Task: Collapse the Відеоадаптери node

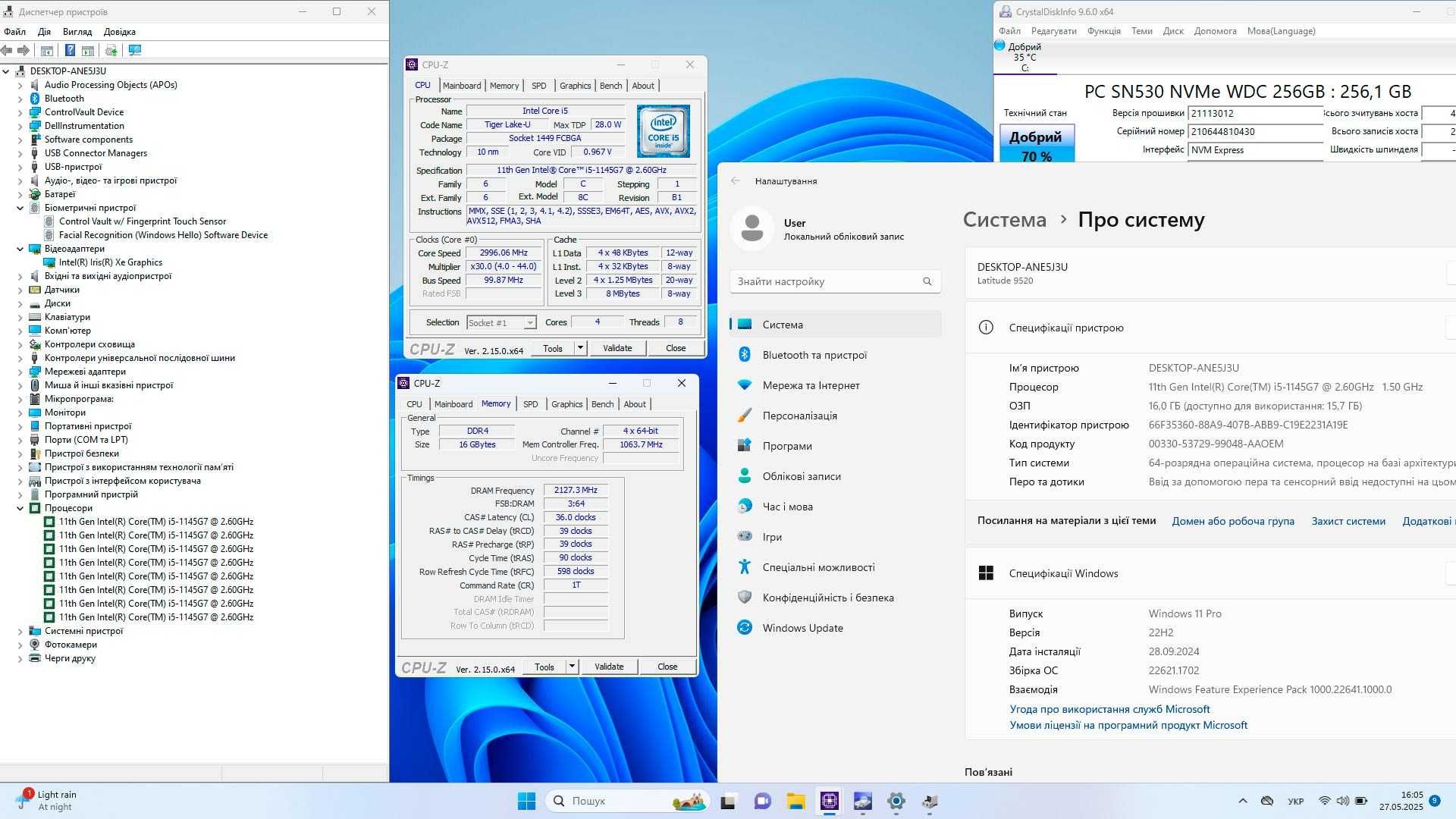Action: pyautogui.click(x=20, y=249)
